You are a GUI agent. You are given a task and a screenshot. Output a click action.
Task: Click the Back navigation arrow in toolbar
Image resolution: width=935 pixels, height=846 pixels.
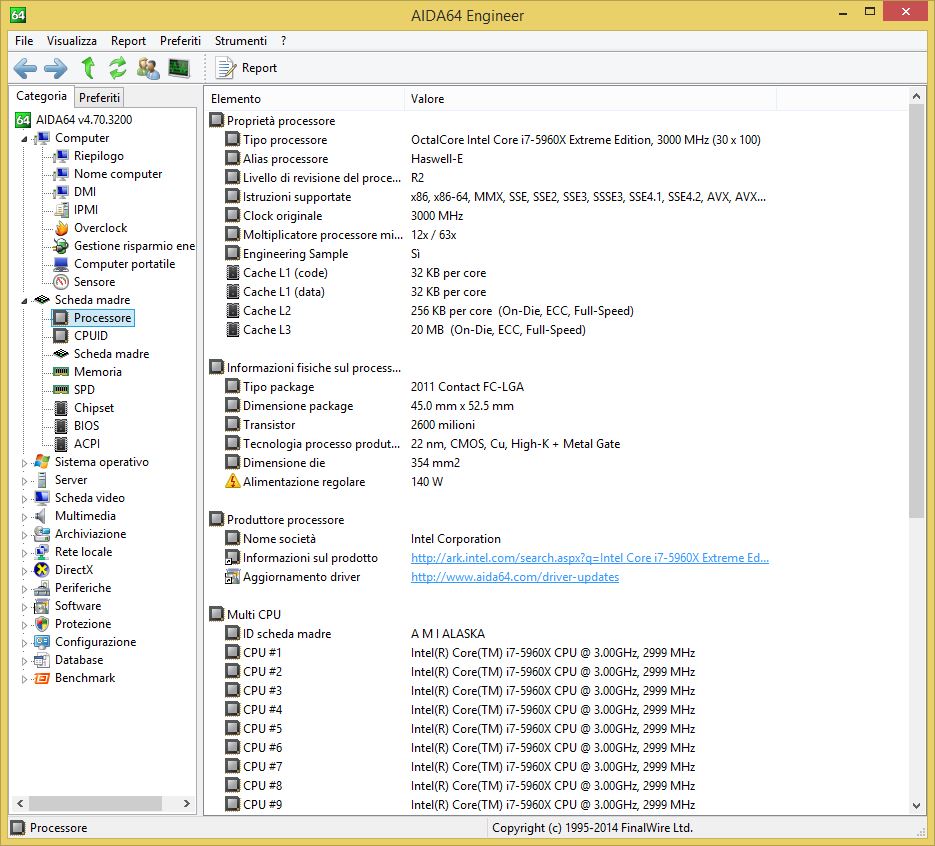coord(25,68)
